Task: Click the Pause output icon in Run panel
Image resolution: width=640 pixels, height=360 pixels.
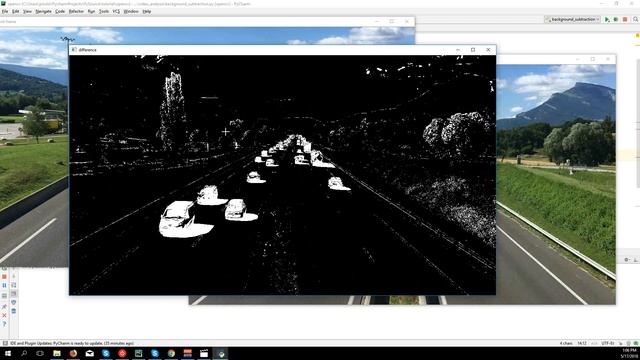Action: 4,285
